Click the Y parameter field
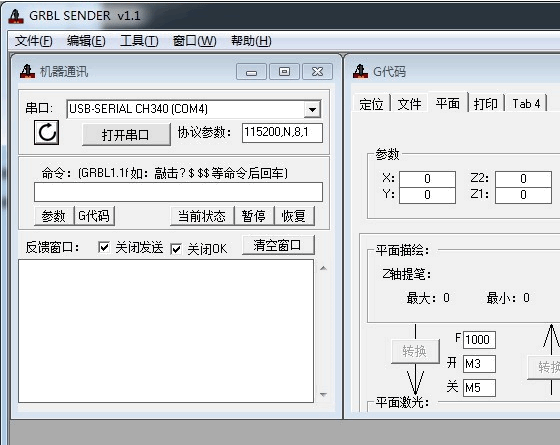Image resolution: width=560 pixels, height=445 pixels. tap(427, 195)
